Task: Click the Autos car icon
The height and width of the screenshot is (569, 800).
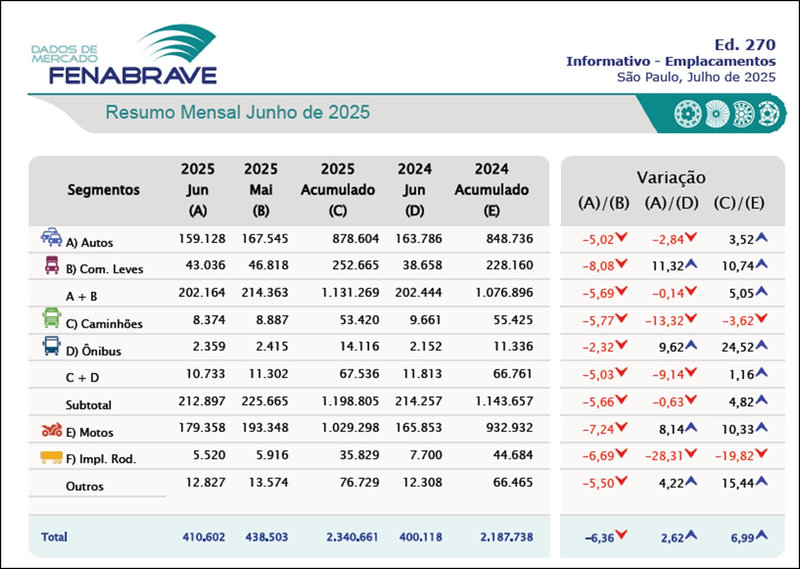Action: click(50, 238)
